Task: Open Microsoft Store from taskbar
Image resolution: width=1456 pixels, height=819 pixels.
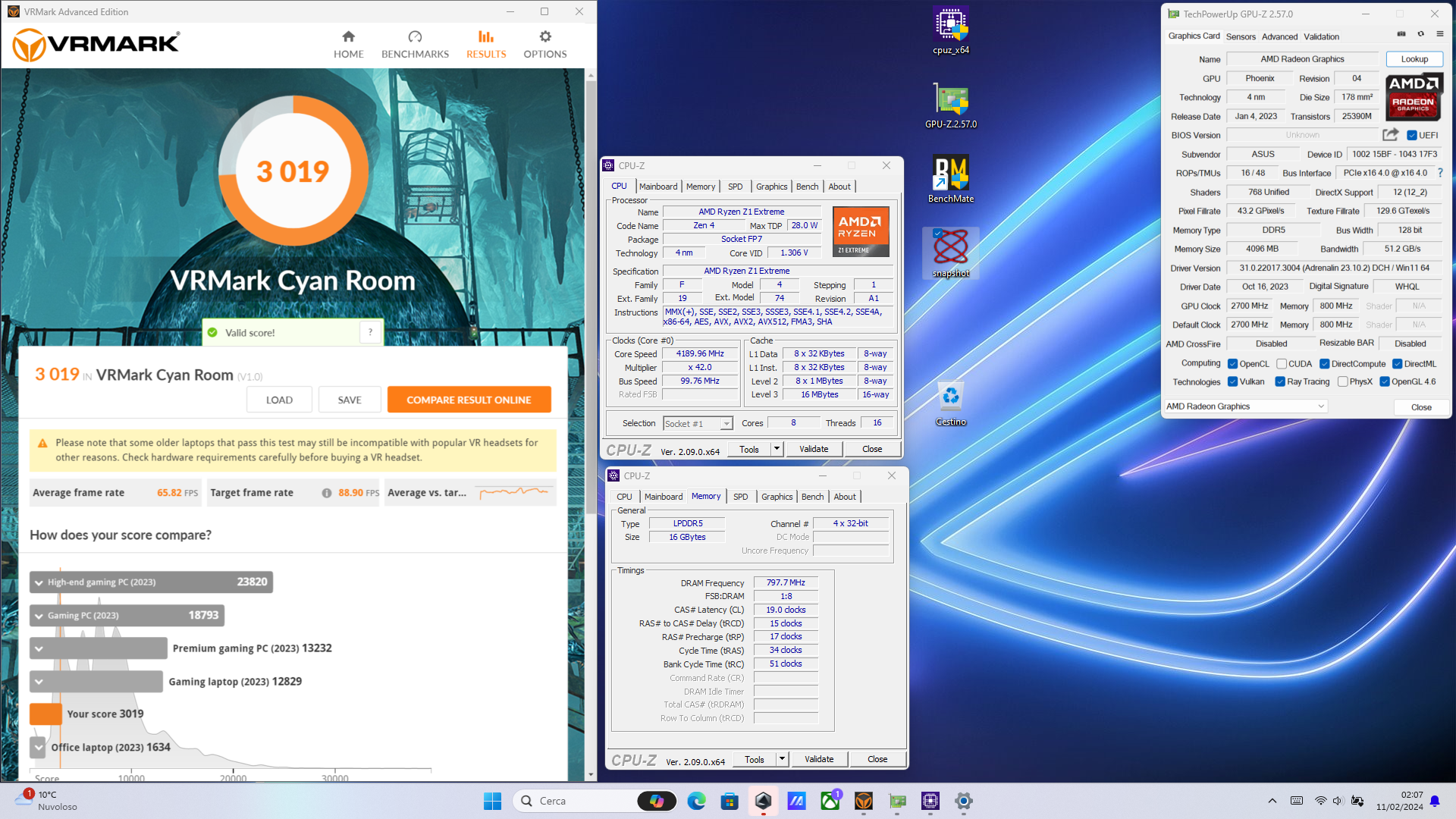Action: pyautogui.click(x=730, y=801)
